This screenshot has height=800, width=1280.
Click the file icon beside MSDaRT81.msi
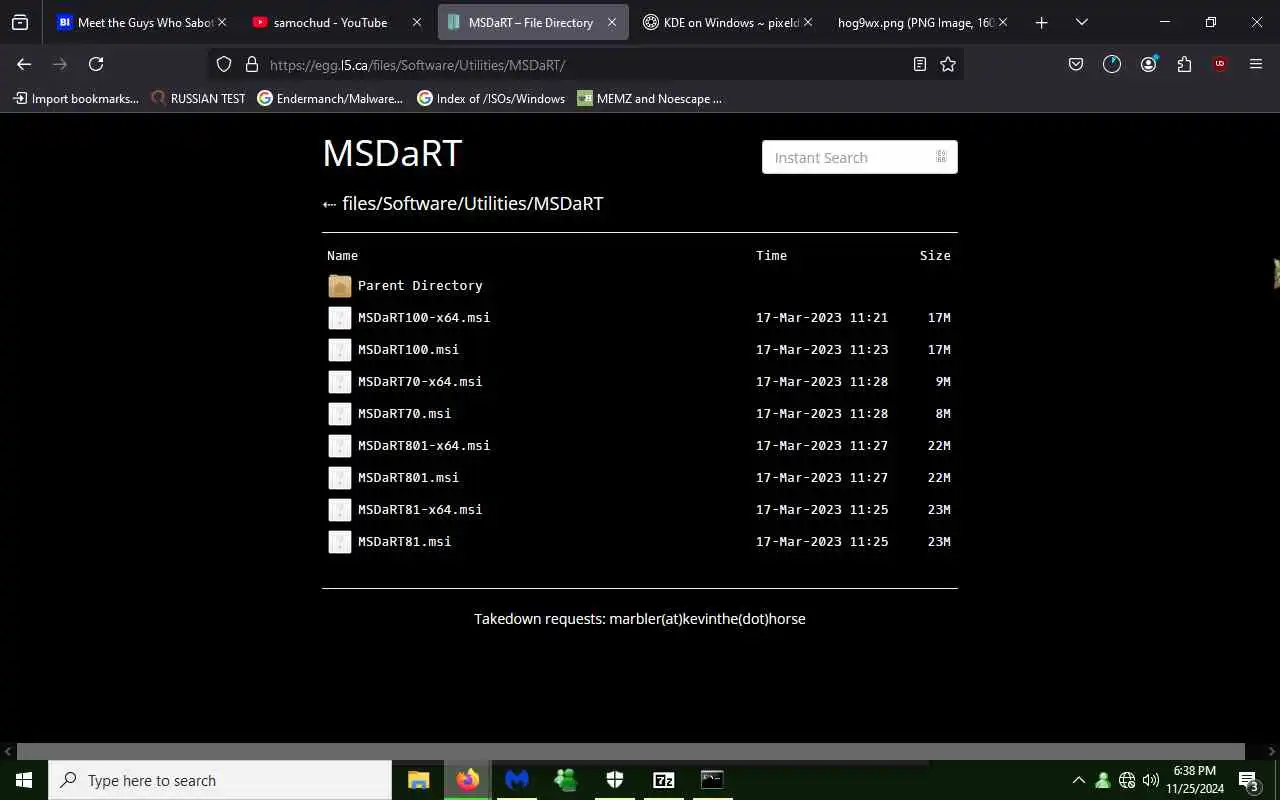(340, 542)
